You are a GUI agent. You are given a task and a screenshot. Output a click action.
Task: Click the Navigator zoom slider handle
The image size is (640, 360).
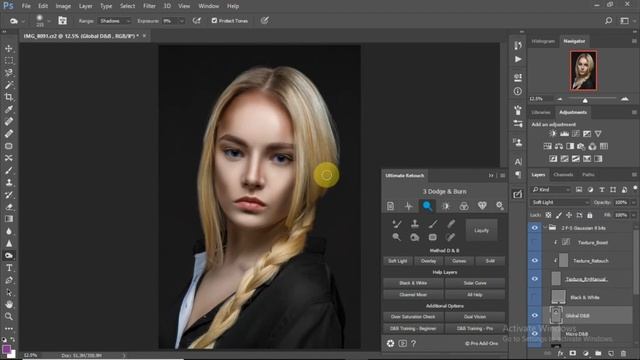point(585,100)
